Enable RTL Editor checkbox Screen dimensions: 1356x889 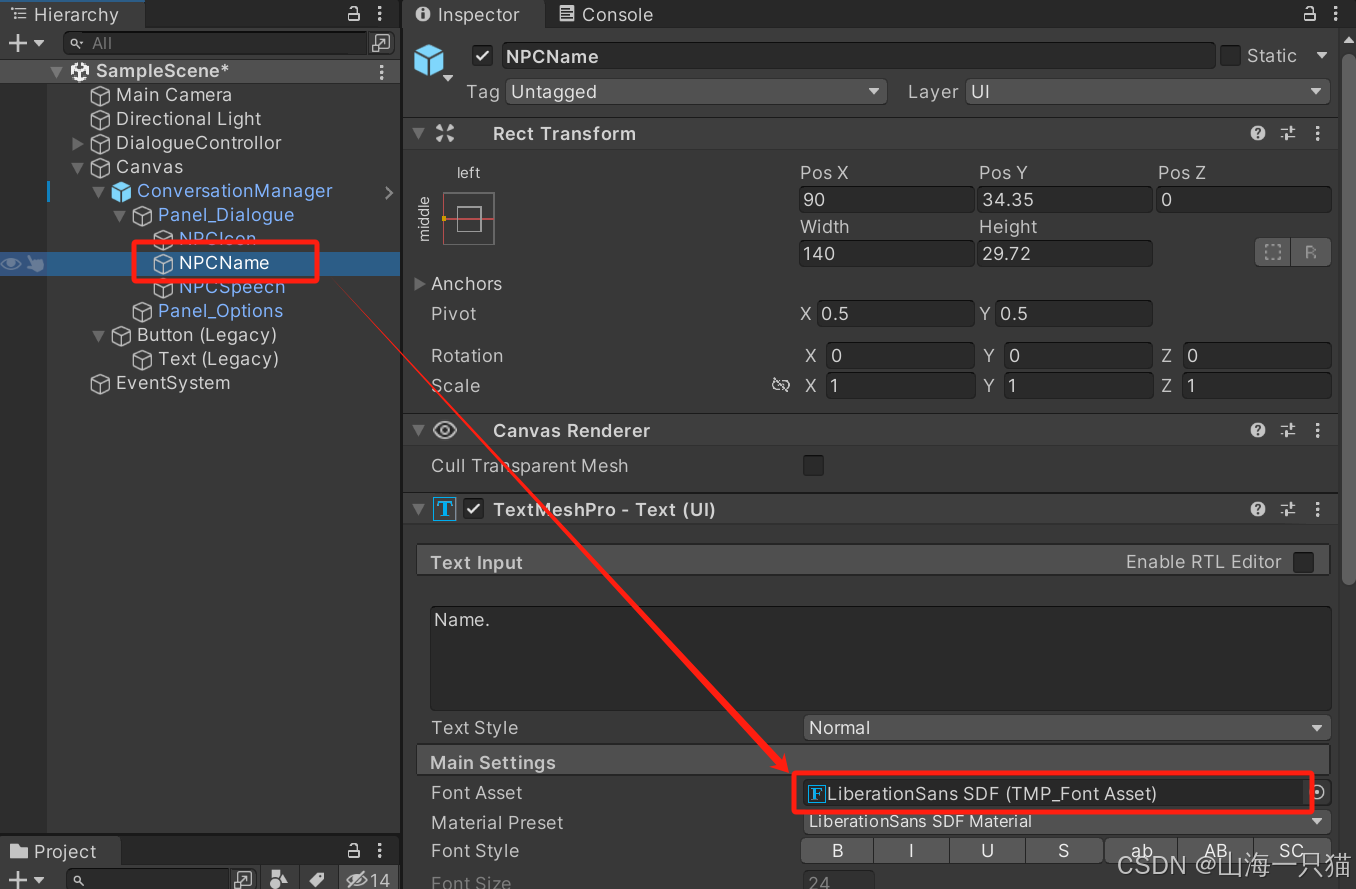coord(1304,562)
